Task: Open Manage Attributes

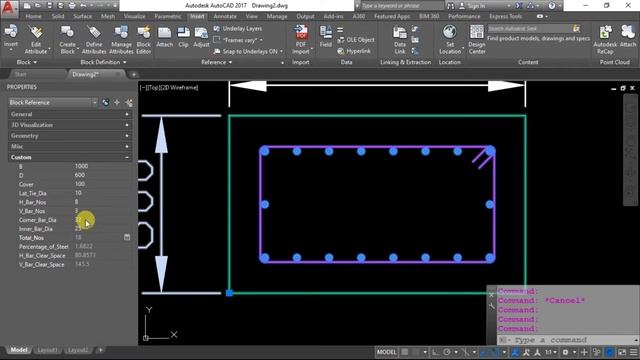Action: (x=121, y=39)
